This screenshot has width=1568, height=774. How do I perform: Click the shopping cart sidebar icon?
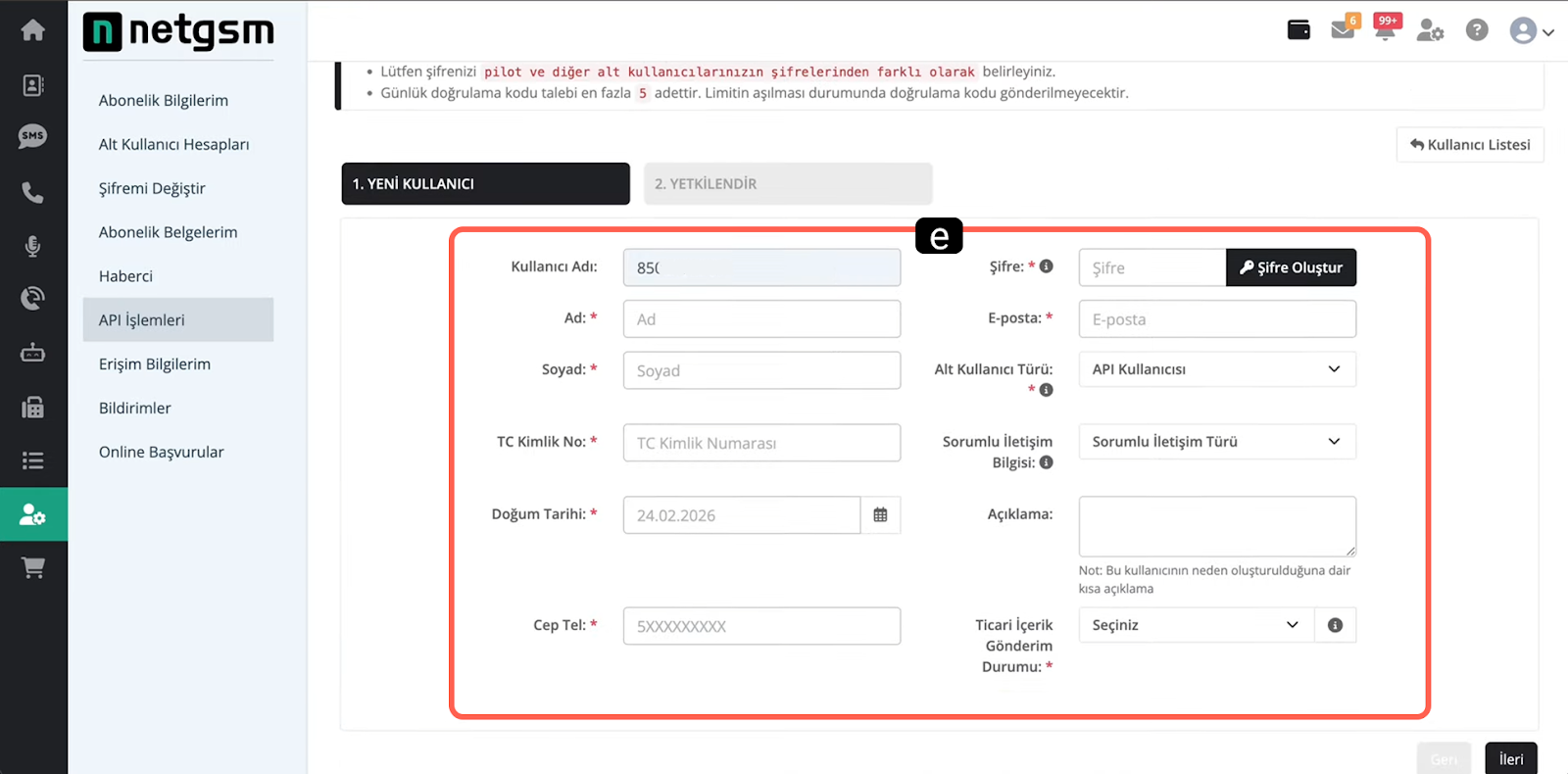tap(32, 568)
